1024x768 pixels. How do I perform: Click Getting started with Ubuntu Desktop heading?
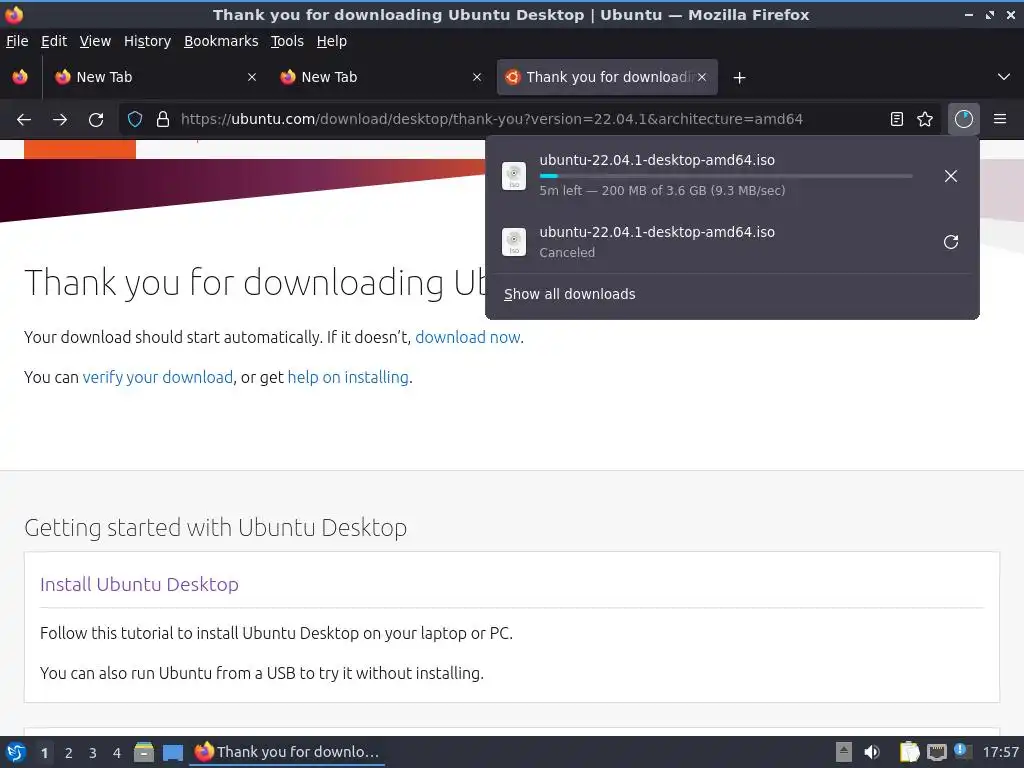(216, 527)
